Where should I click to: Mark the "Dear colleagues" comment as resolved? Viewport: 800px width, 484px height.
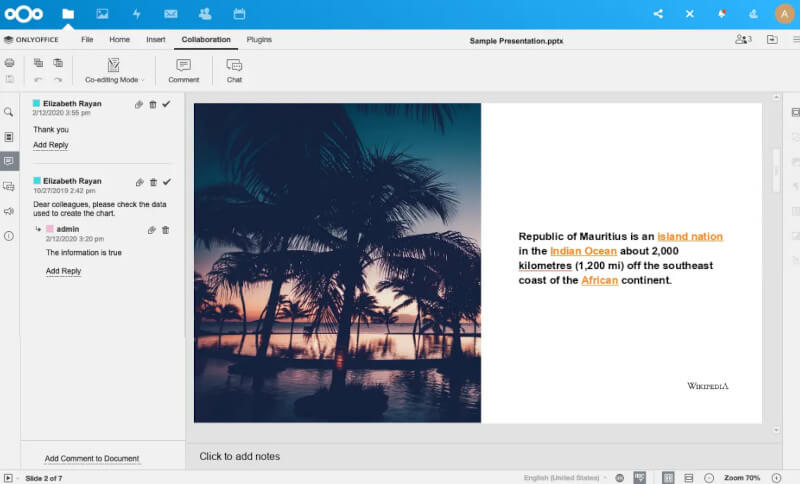pos(167,182)
